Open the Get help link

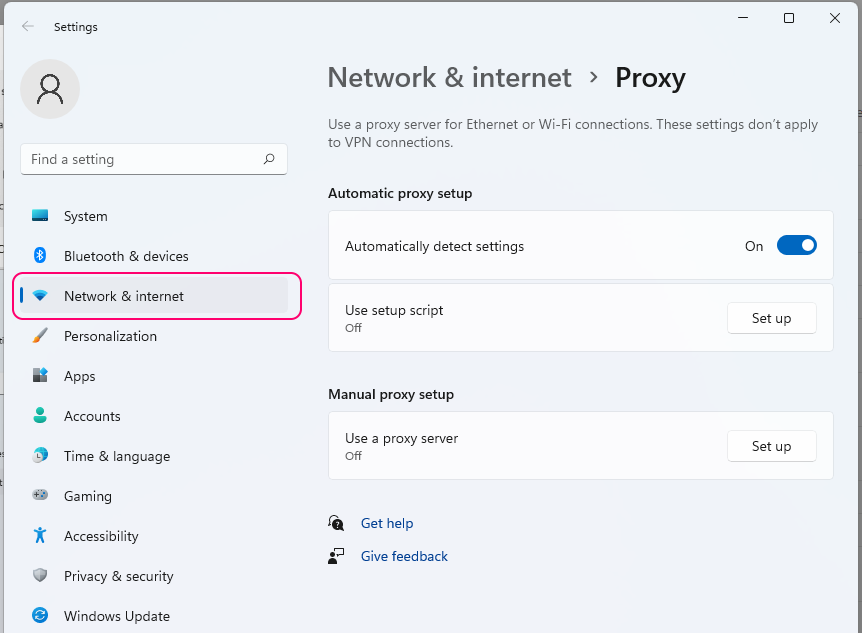click(386, 523)
